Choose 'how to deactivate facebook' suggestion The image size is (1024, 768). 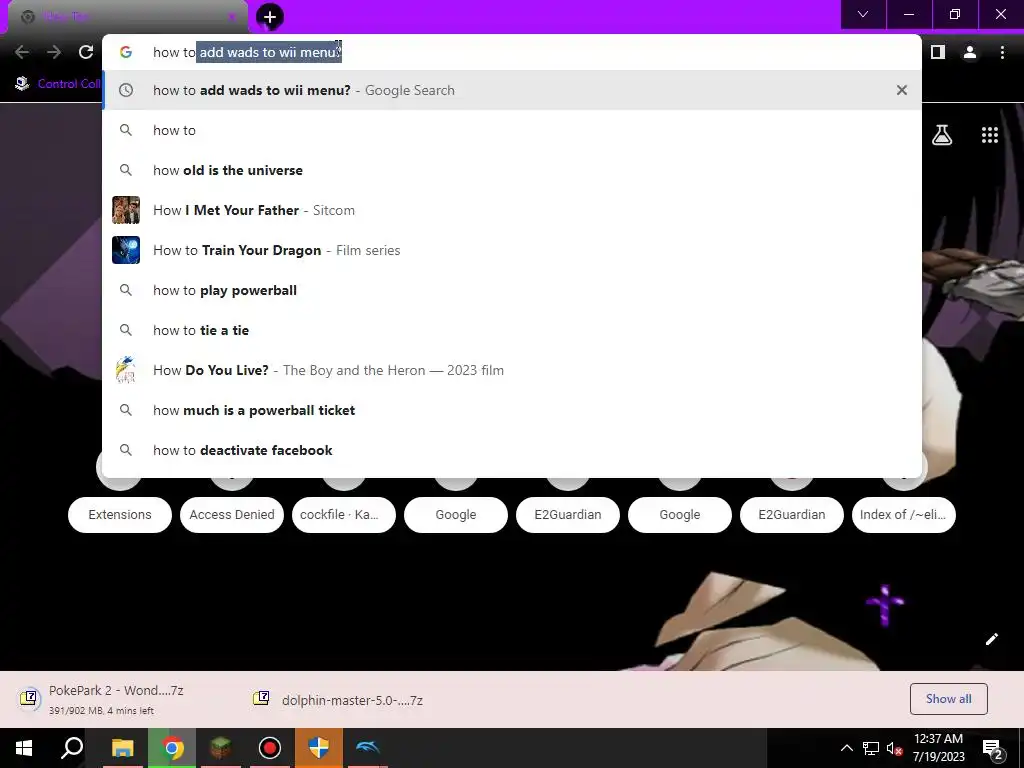(512, 450)
